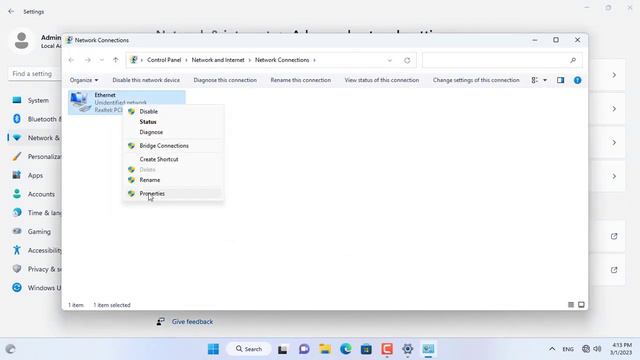Open the blue Help icon
640x360 pixels.
[x=577, y=80]
